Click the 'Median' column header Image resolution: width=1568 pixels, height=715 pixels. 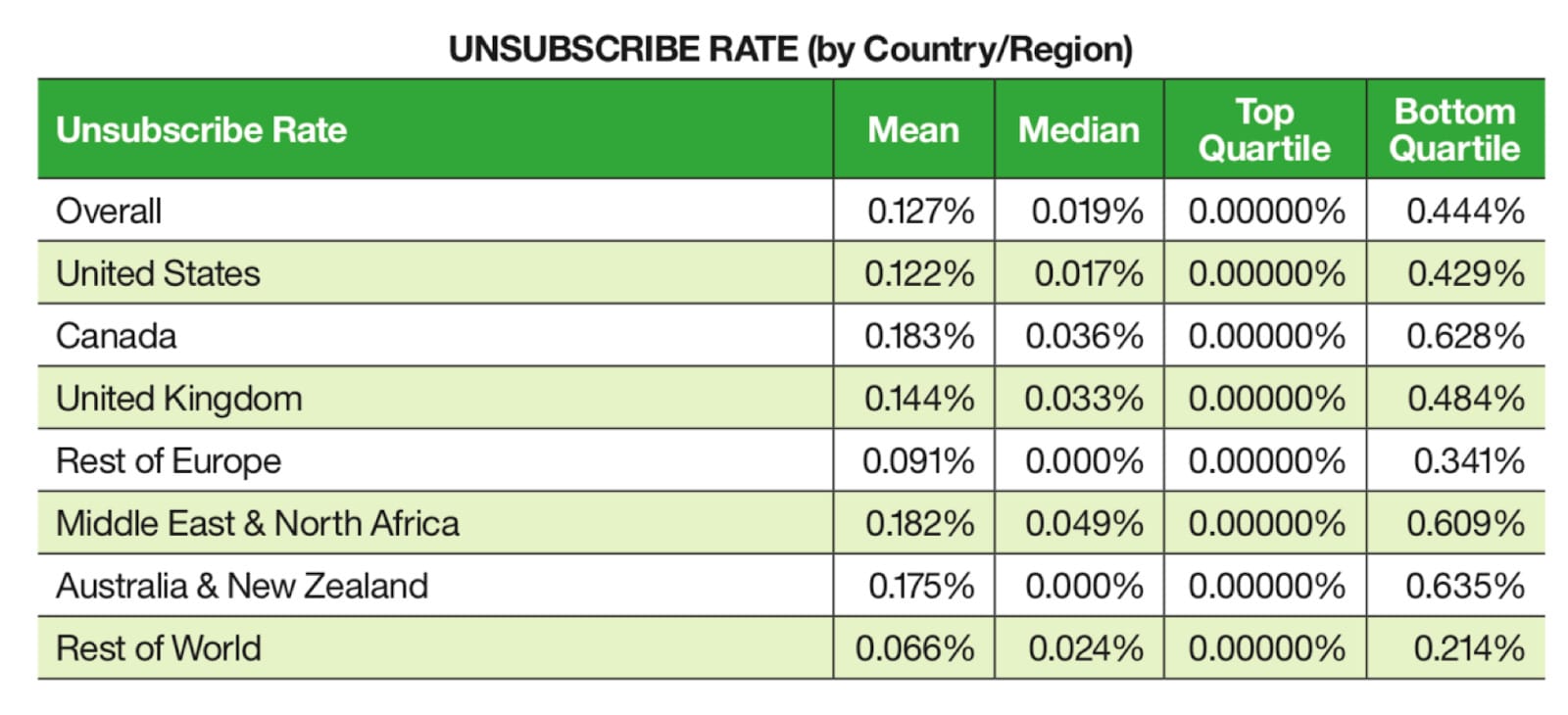[x=1079, y=130]
